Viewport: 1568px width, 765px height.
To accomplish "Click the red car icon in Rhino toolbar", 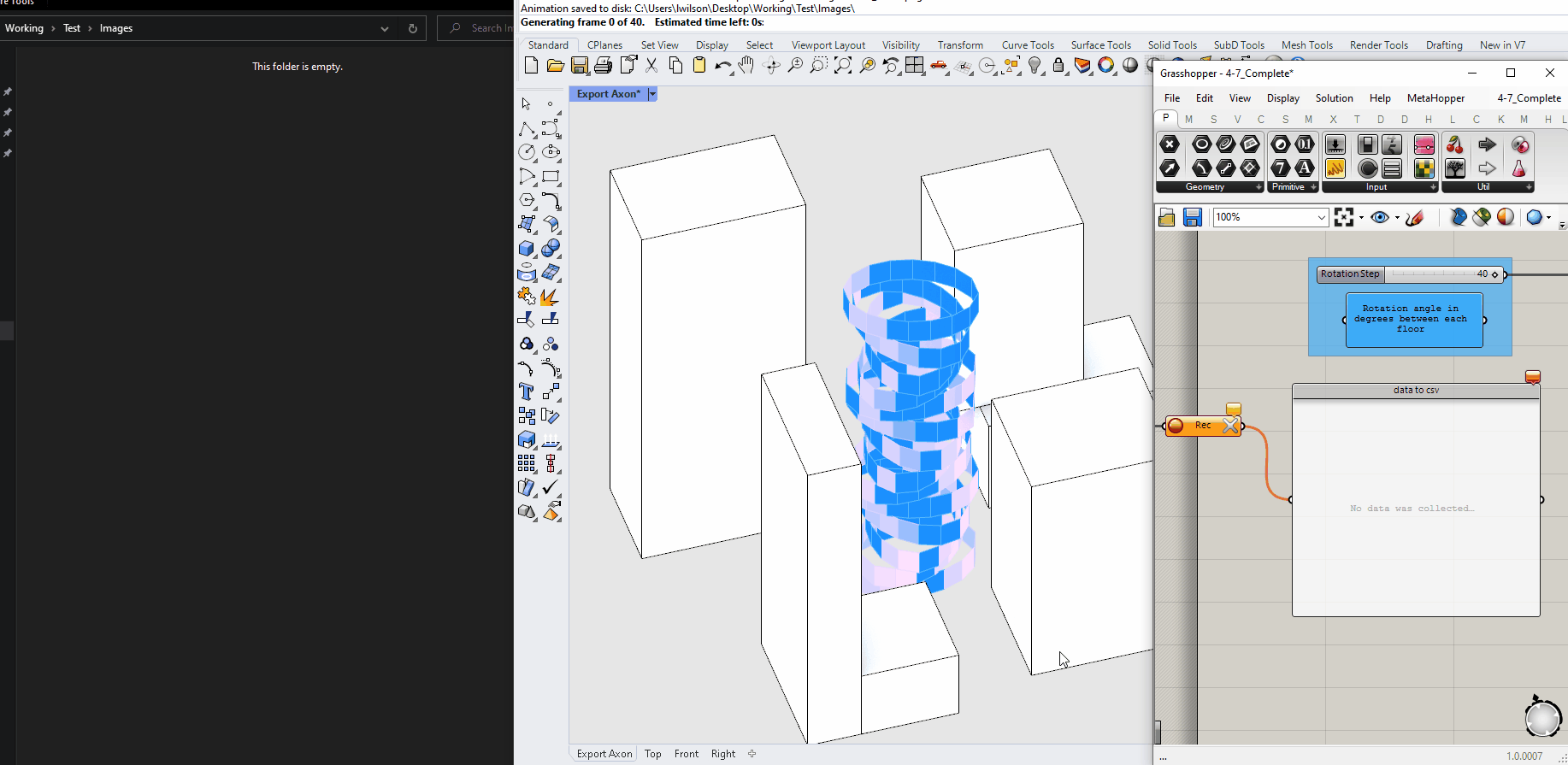I will (939, 66).
